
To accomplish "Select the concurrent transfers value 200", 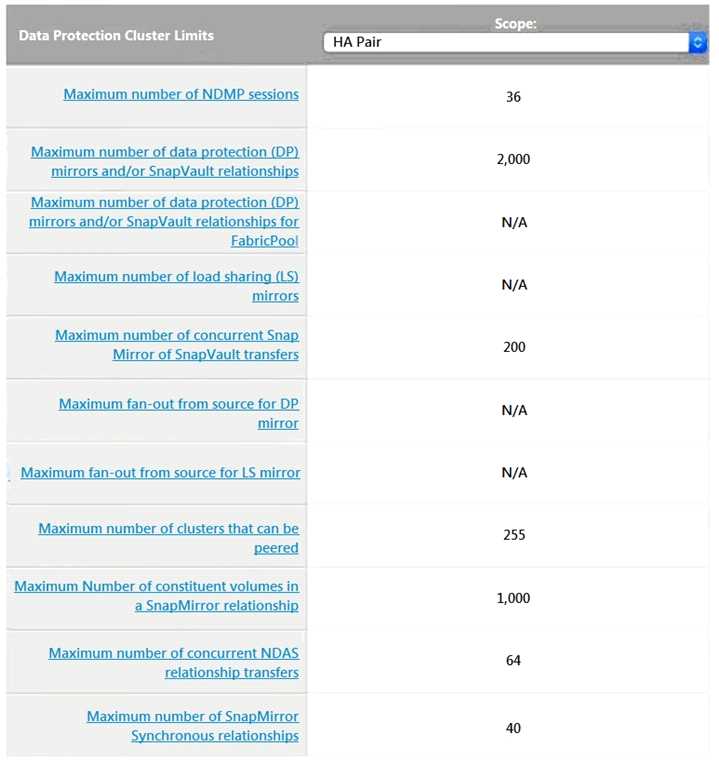I will click(513, 347).
